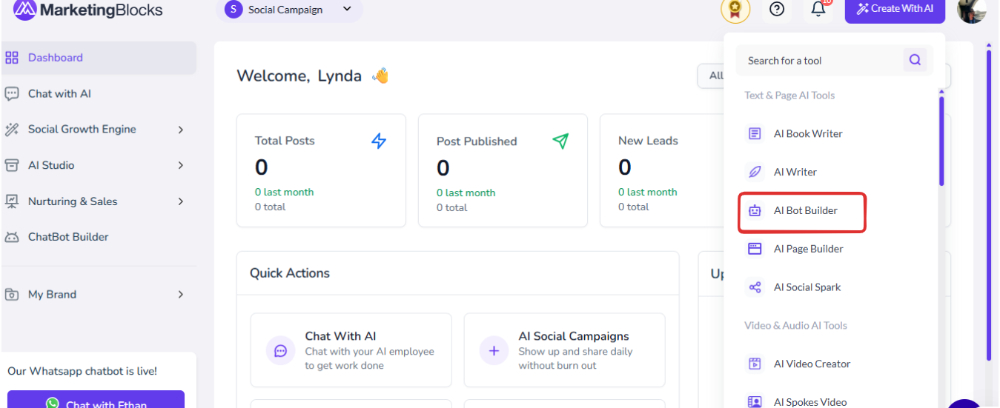Image resolution: width=1000 pixels, height=408 pixels.
Task: Click the Create With AI button
Action: (895, 10)
